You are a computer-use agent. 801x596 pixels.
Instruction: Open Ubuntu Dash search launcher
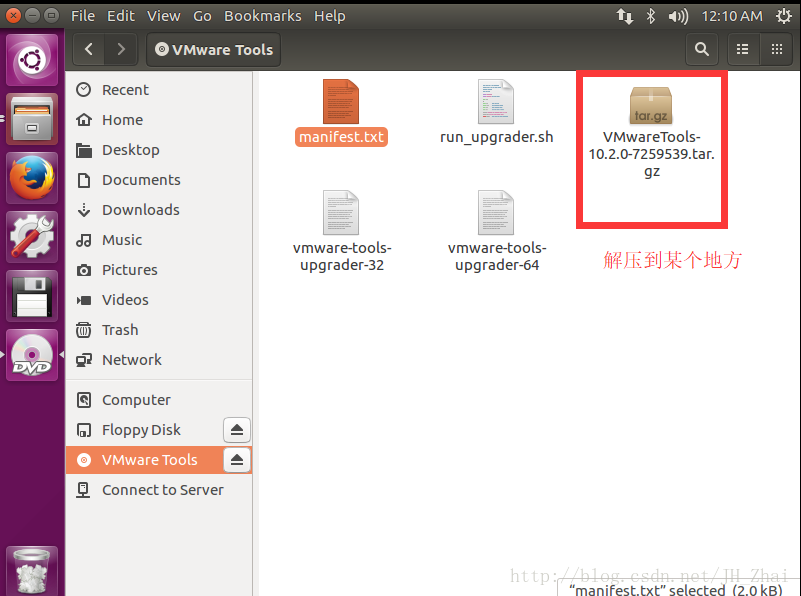(x=32, y=60)
